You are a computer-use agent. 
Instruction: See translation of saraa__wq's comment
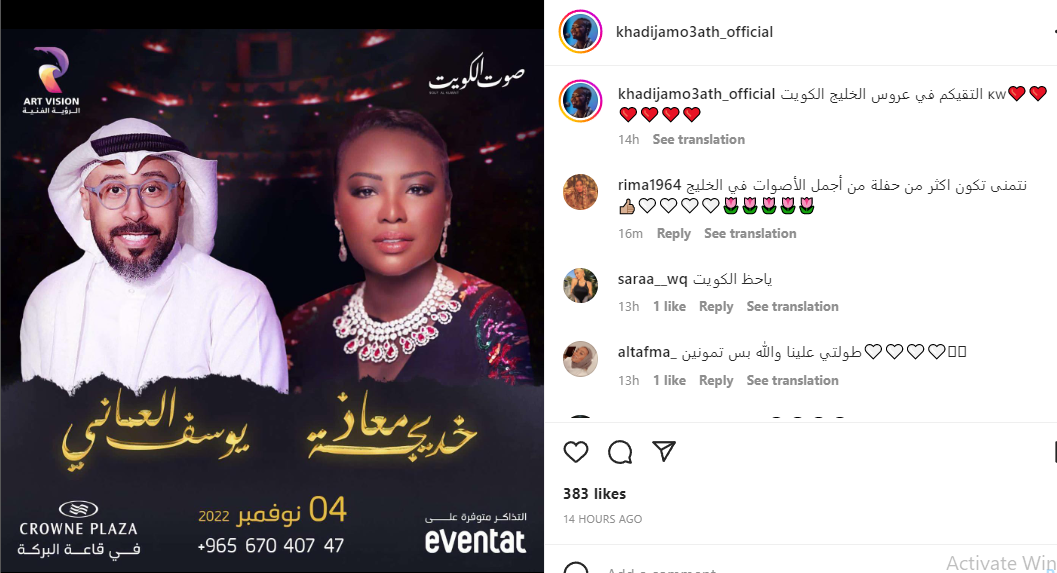click(793, 306)
